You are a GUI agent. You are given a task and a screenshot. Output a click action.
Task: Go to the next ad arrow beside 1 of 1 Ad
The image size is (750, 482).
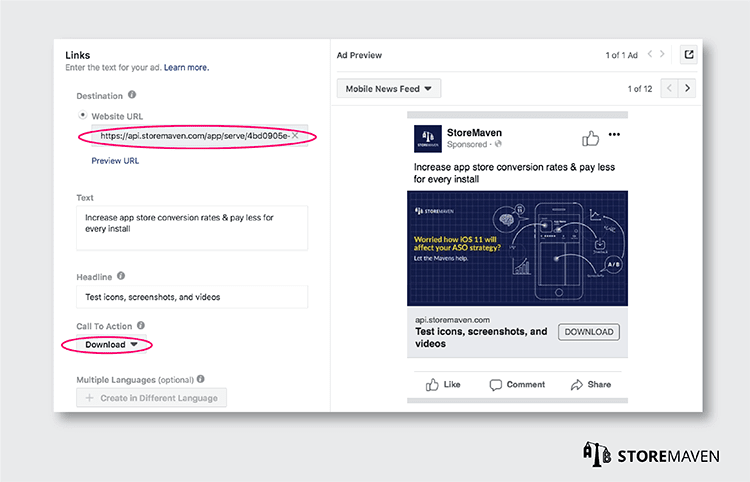coord(662,54)
